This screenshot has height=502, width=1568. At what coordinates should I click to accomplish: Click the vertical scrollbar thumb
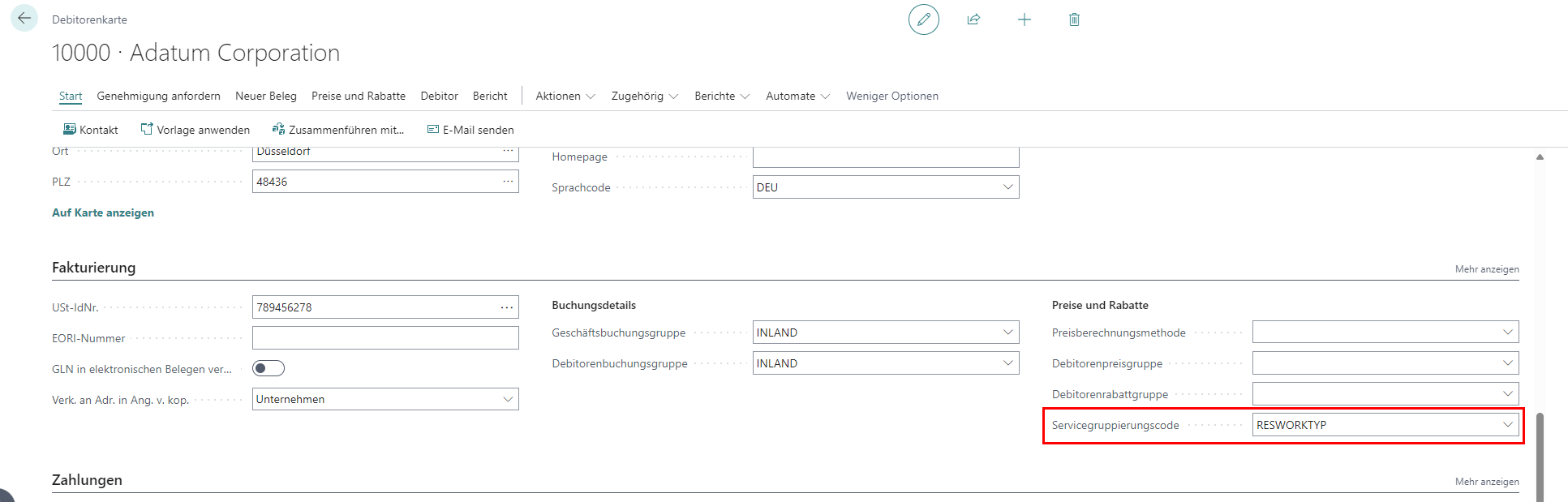(x=1540, y=457)
